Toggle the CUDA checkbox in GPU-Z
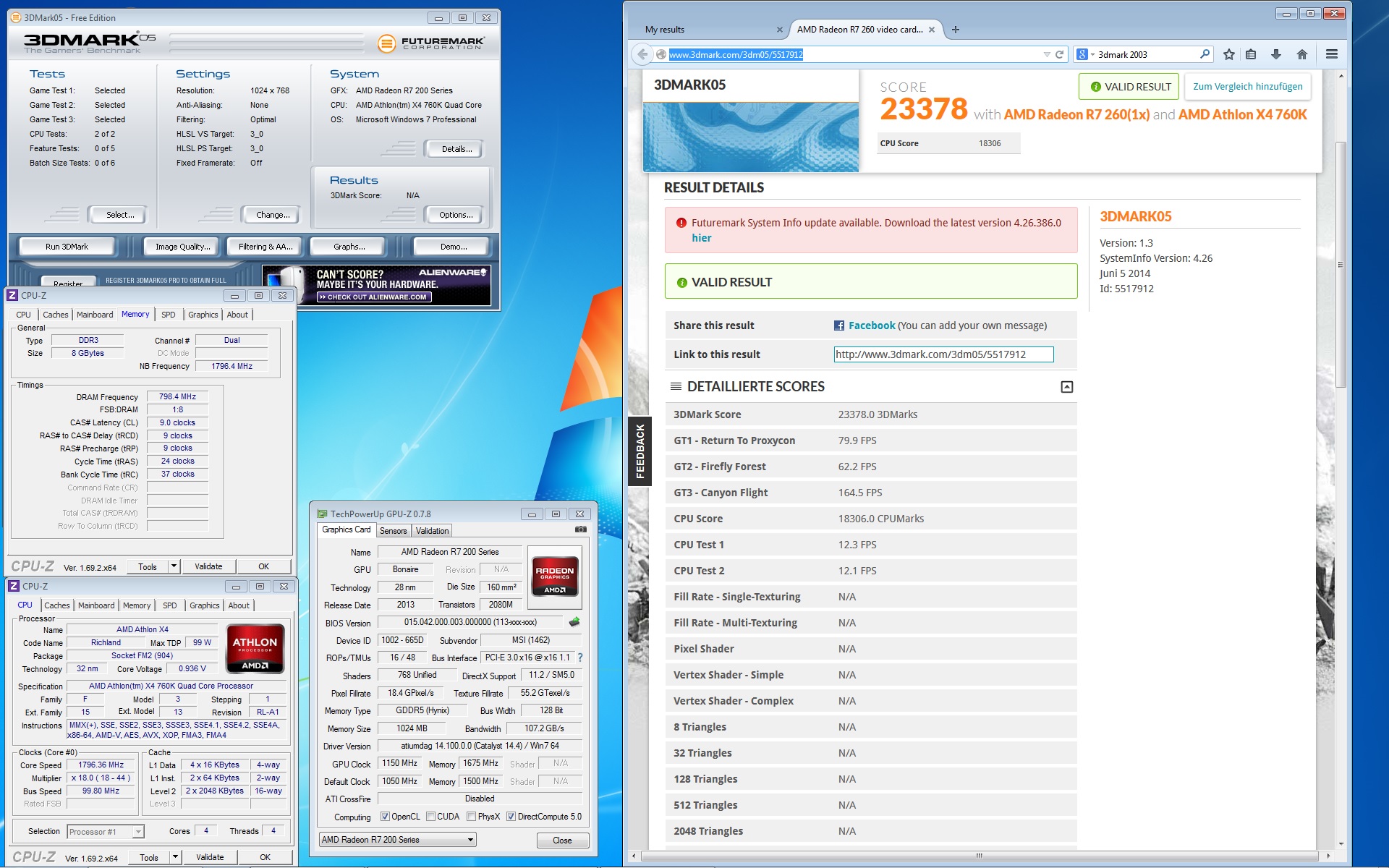The image size is (1389, 868). coord(430,817)
